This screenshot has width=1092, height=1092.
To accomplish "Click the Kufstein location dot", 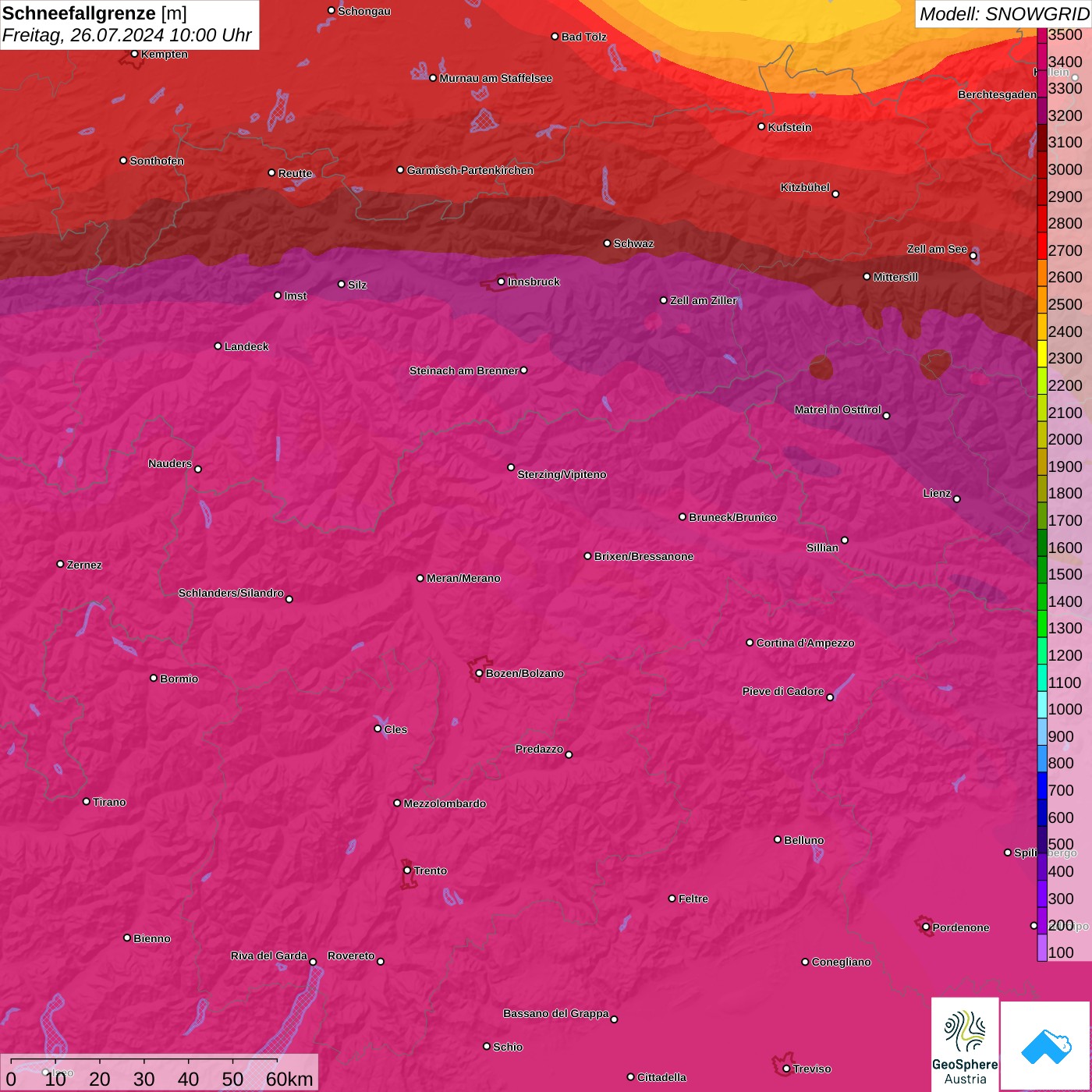I will (x=761, y=126).
